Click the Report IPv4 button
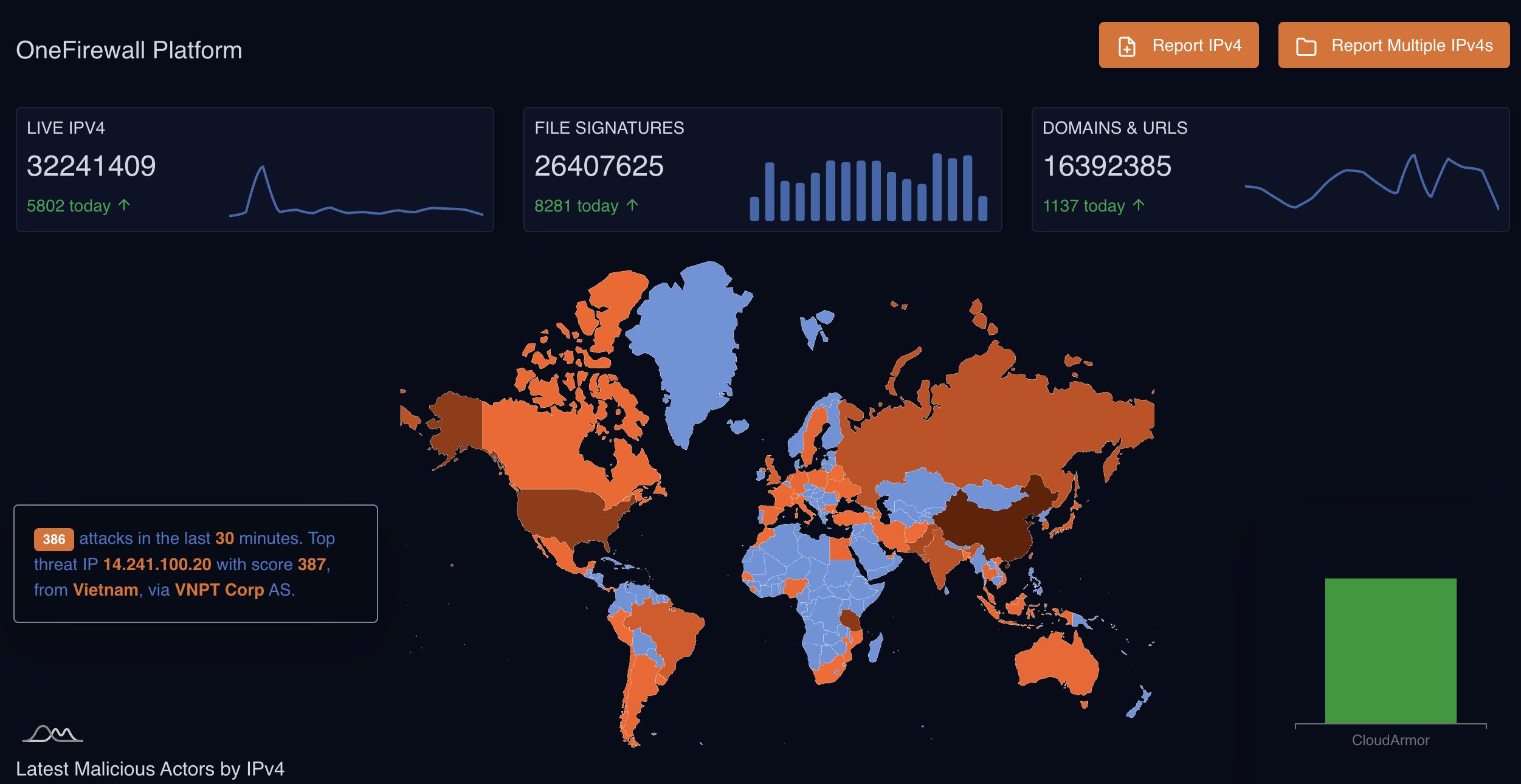 click(x=1178, y=46)
